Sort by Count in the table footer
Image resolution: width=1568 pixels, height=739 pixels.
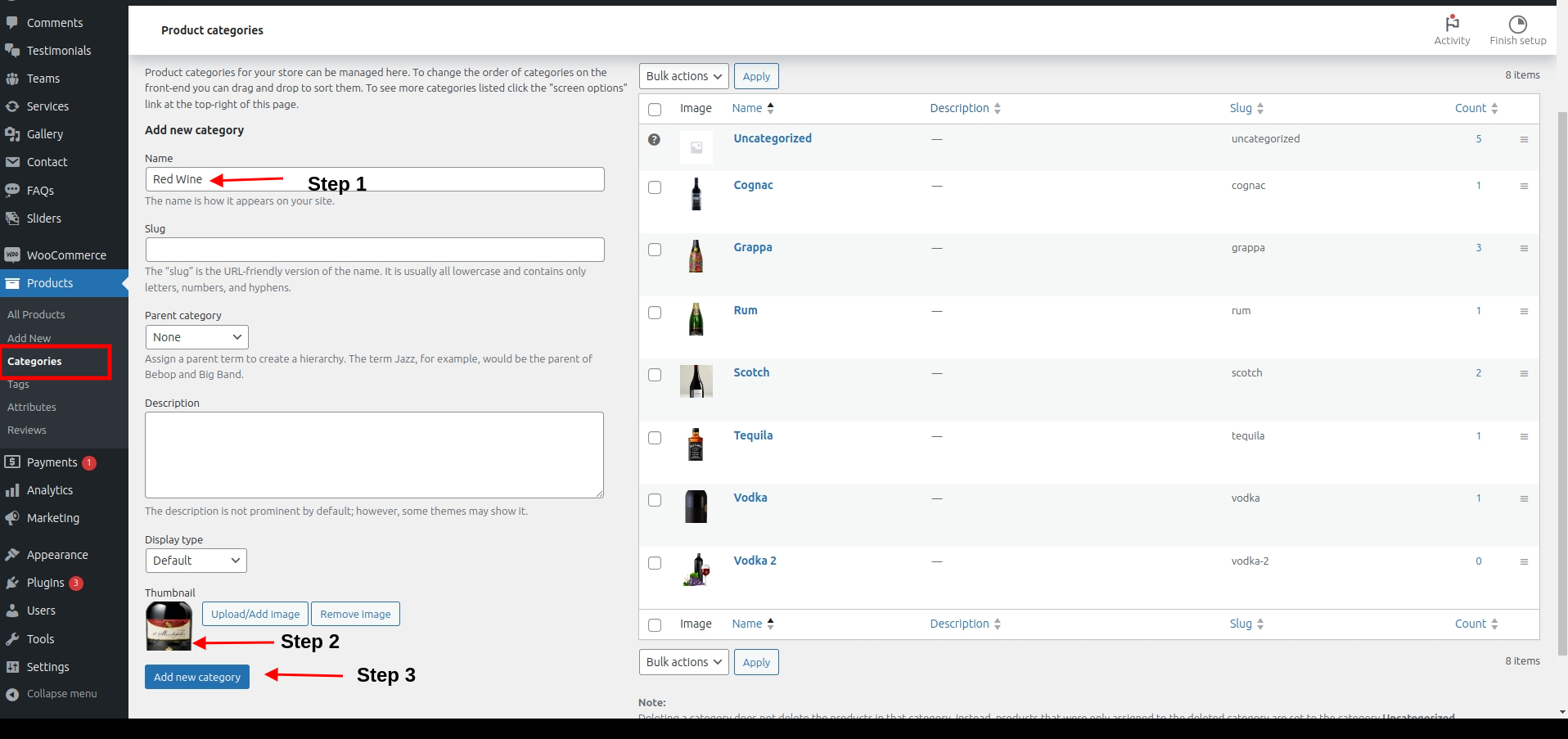pyautogui.click(x=1476, y=624)
